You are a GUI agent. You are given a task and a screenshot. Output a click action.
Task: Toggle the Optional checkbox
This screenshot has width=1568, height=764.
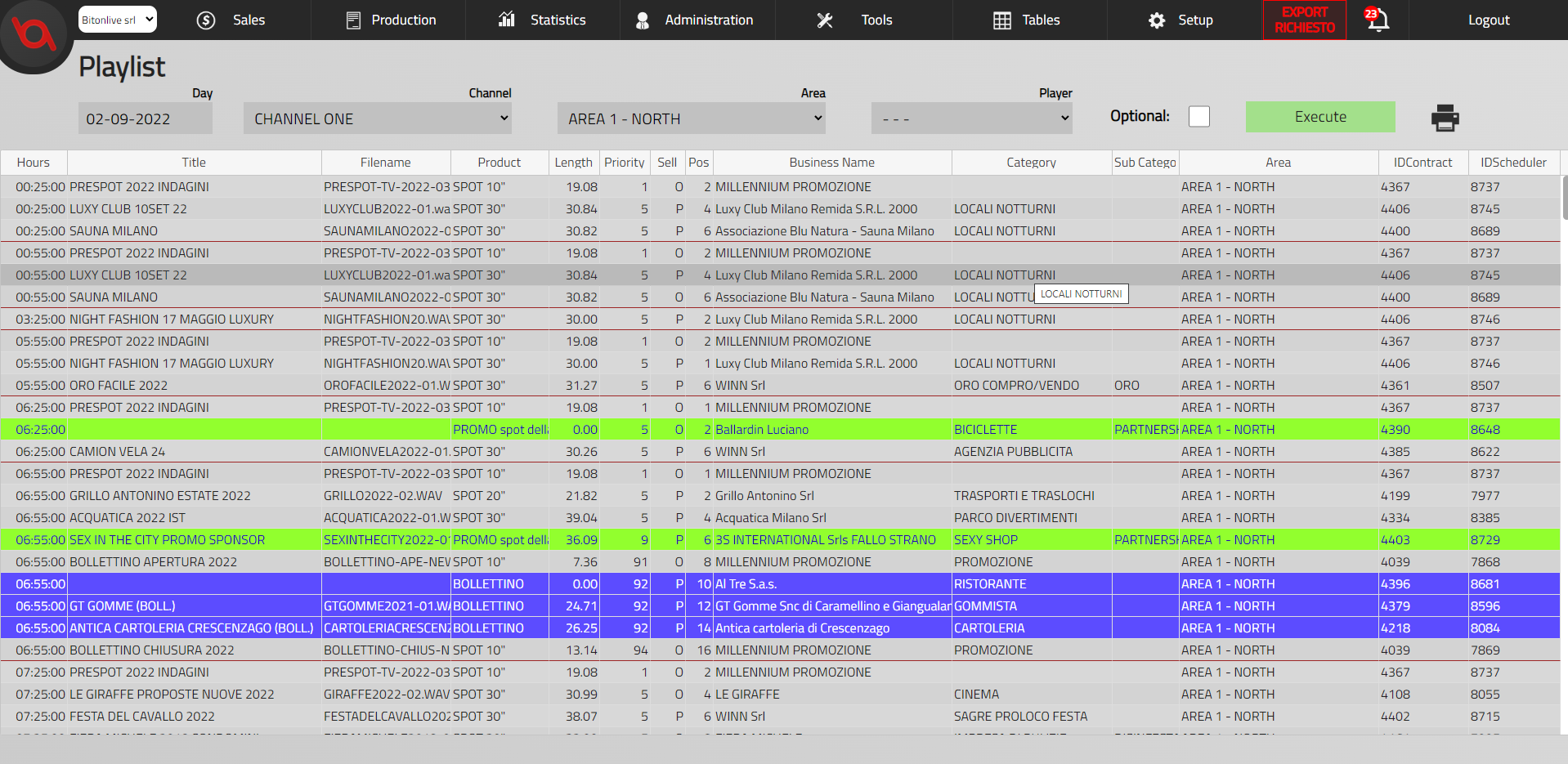point(1199,117)
